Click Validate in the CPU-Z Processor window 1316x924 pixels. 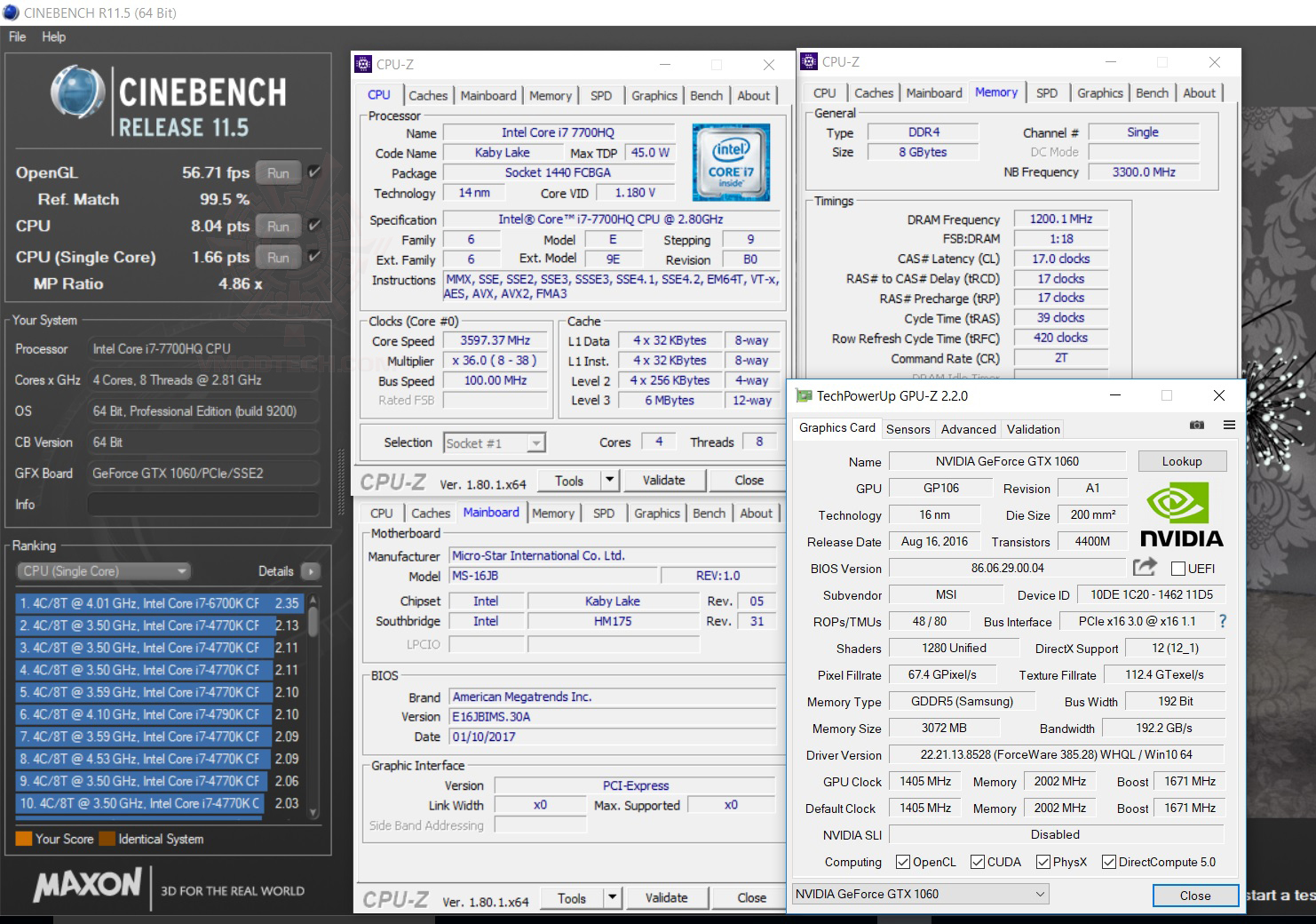(663, 481)
